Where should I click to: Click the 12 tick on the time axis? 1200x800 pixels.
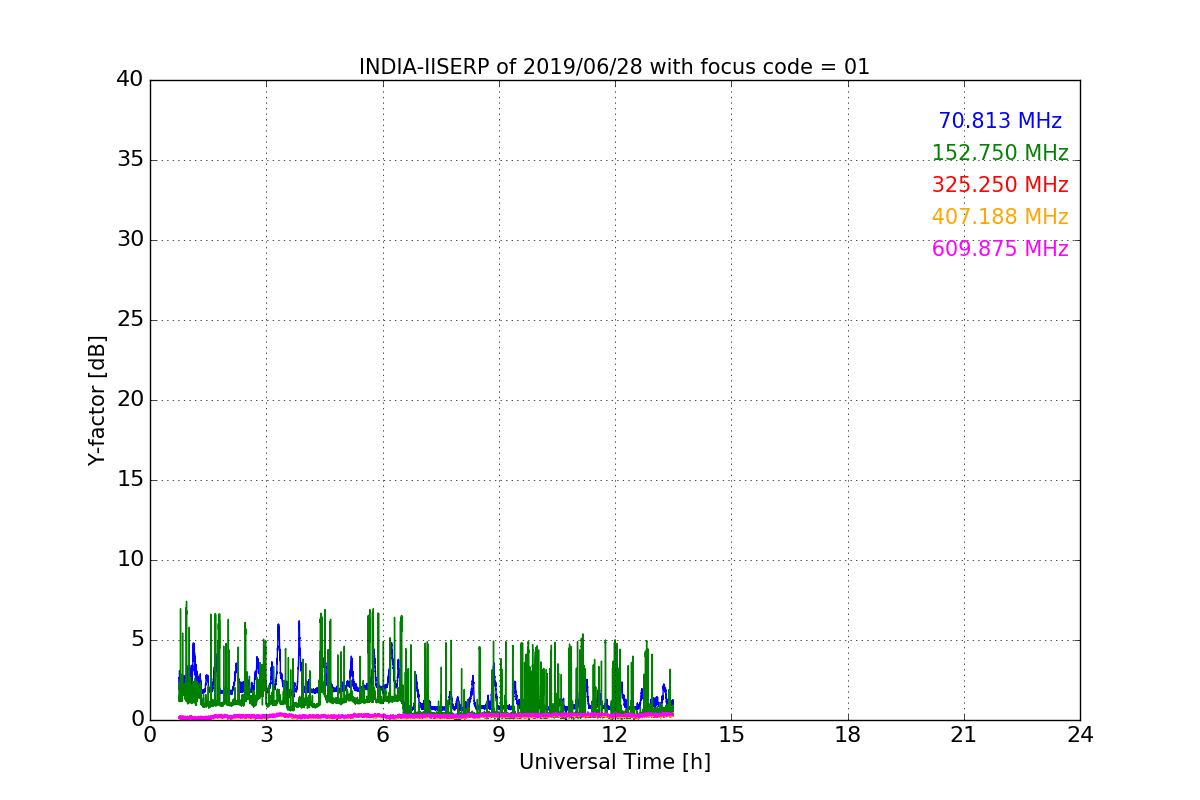pyautogui.click(x=615, y=734)
